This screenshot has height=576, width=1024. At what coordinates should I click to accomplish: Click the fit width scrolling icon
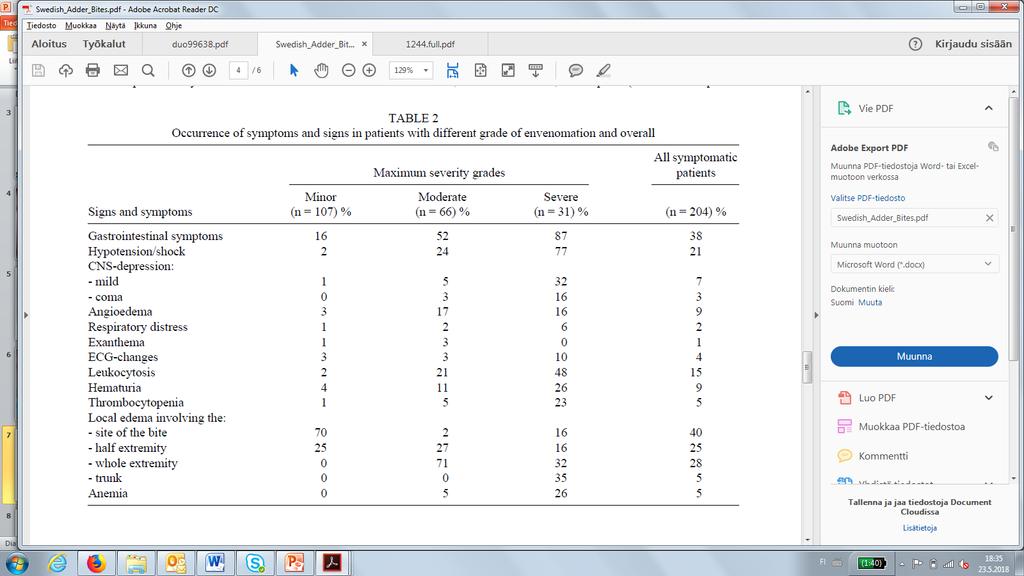[x=453, y=71]
